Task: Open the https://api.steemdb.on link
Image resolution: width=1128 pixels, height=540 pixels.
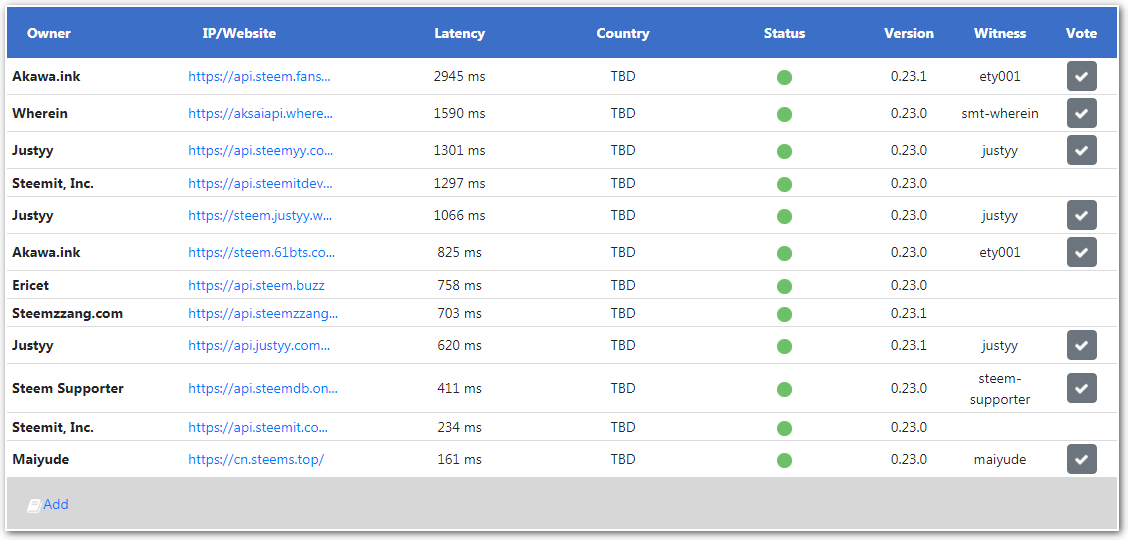Action: [x=263, y=388]
